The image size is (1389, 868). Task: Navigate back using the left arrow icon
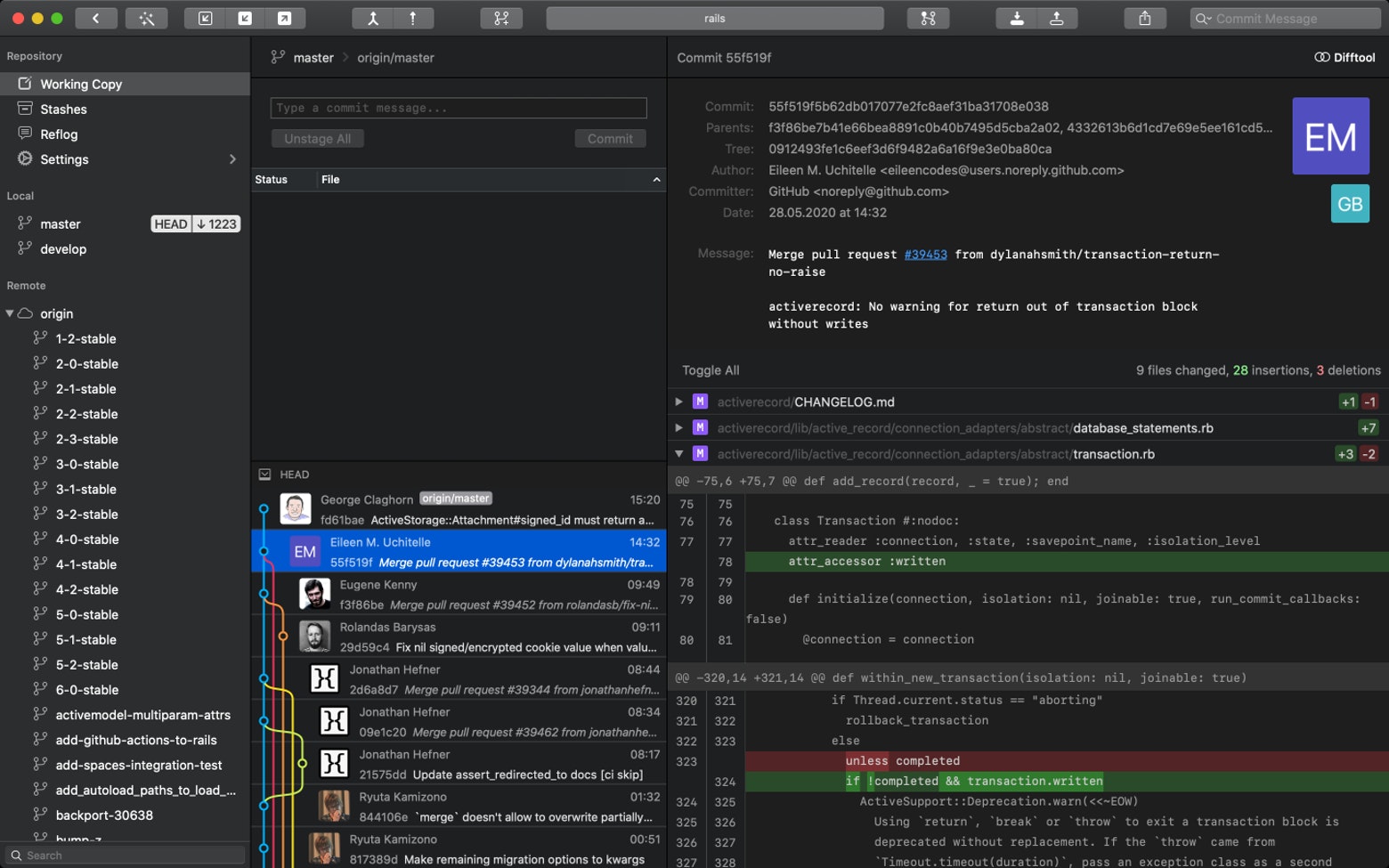(x=96, y=18)
